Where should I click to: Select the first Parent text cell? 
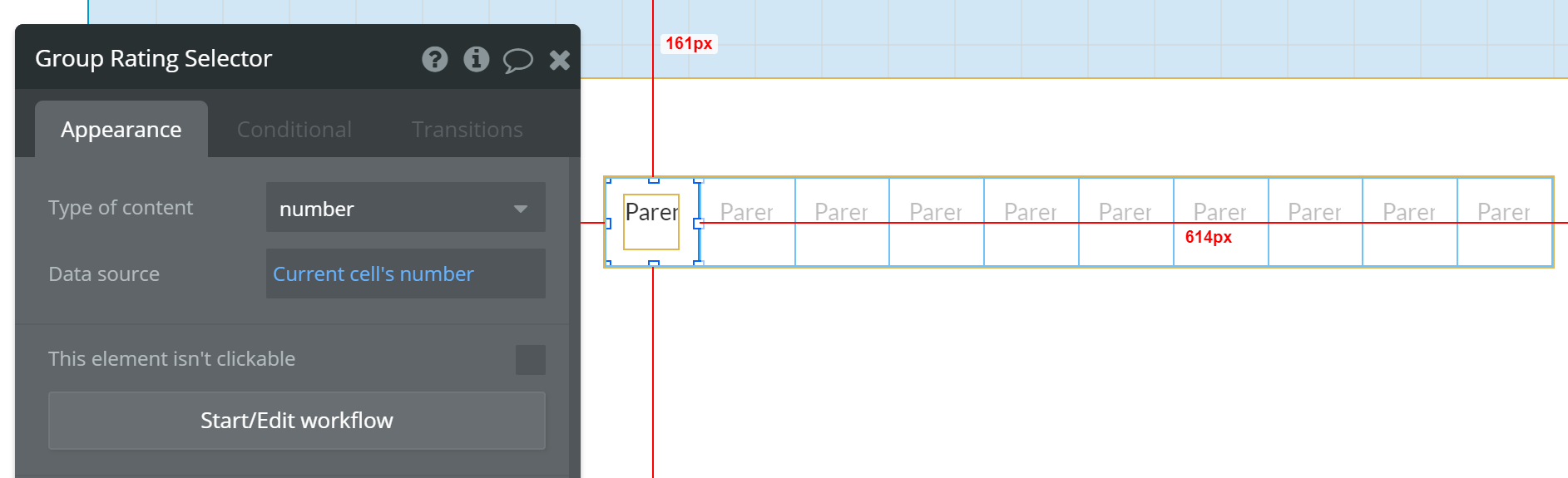tap(651, 214)
